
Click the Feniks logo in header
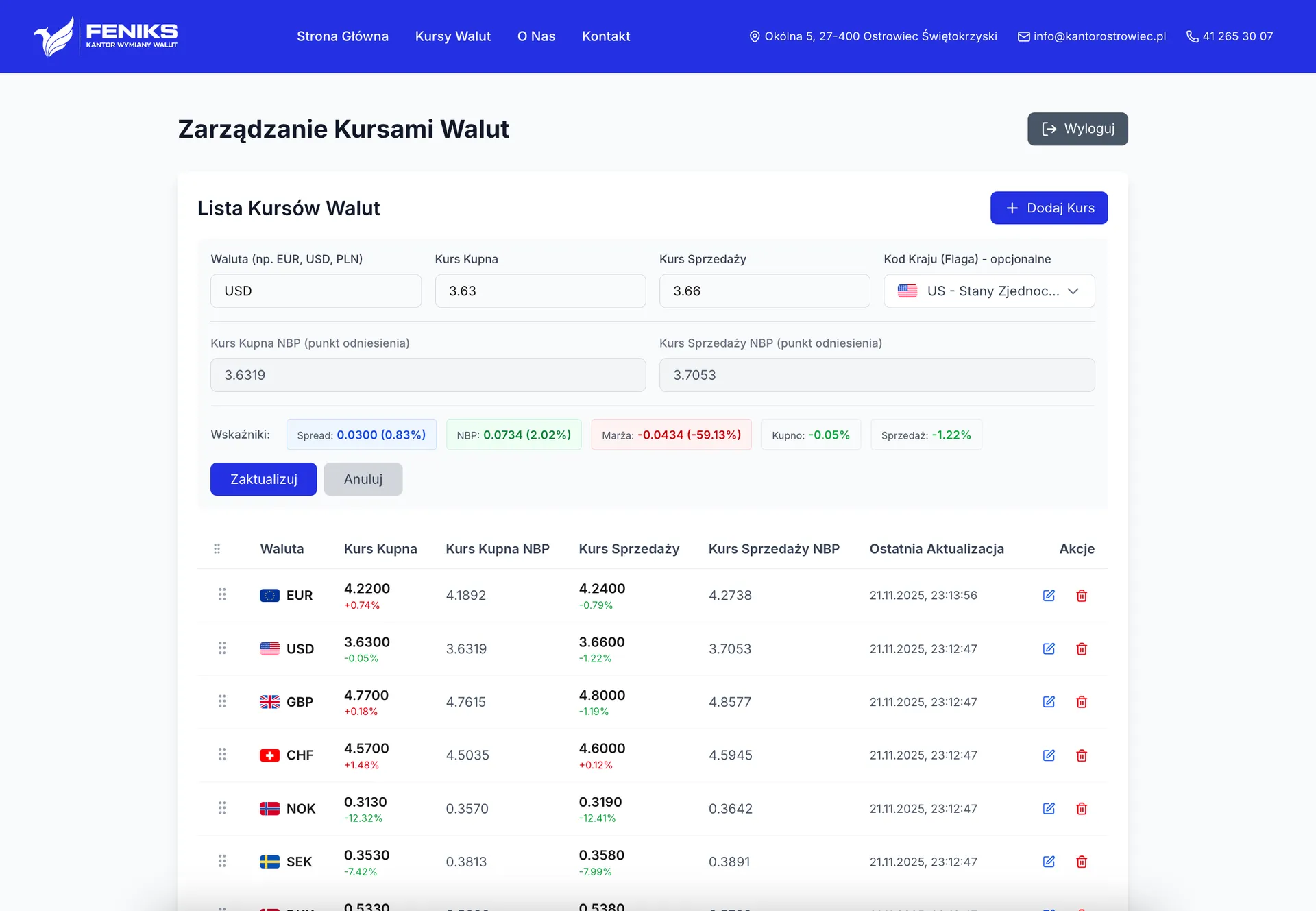click(106, 36)
